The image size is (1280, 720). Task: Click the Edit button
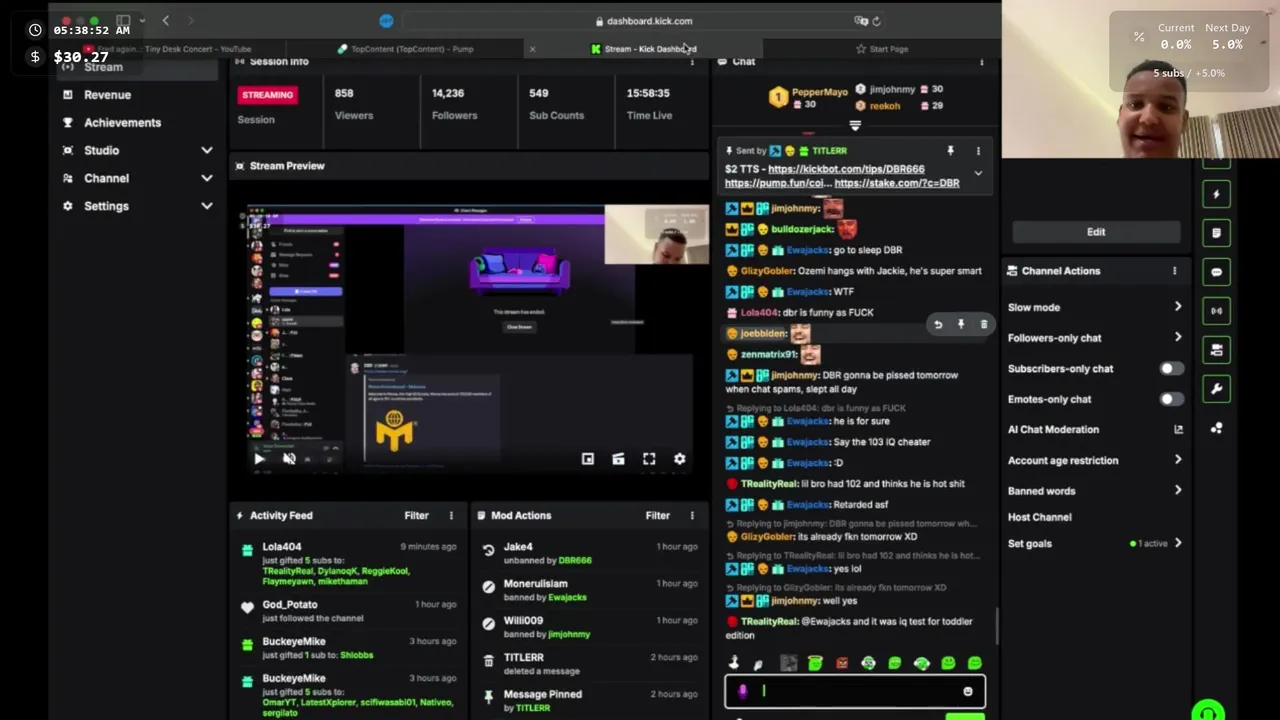coord(1096,232)
